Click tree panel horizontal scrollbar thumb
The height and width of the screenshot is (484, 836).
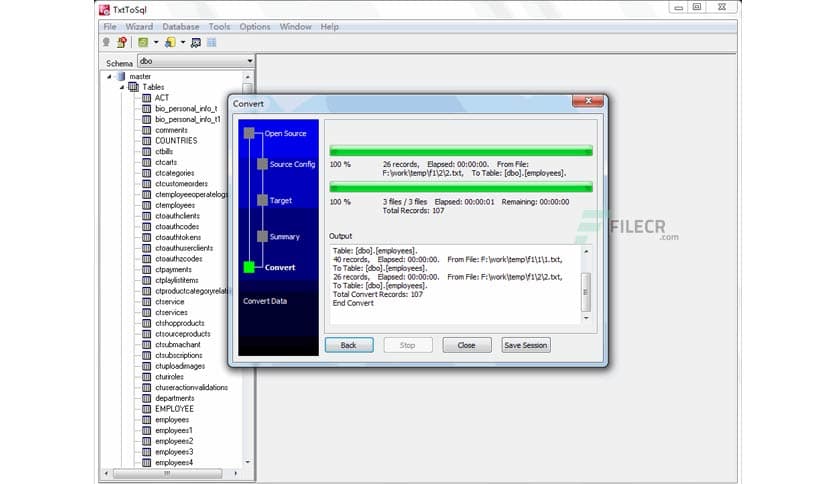(168, 473)
